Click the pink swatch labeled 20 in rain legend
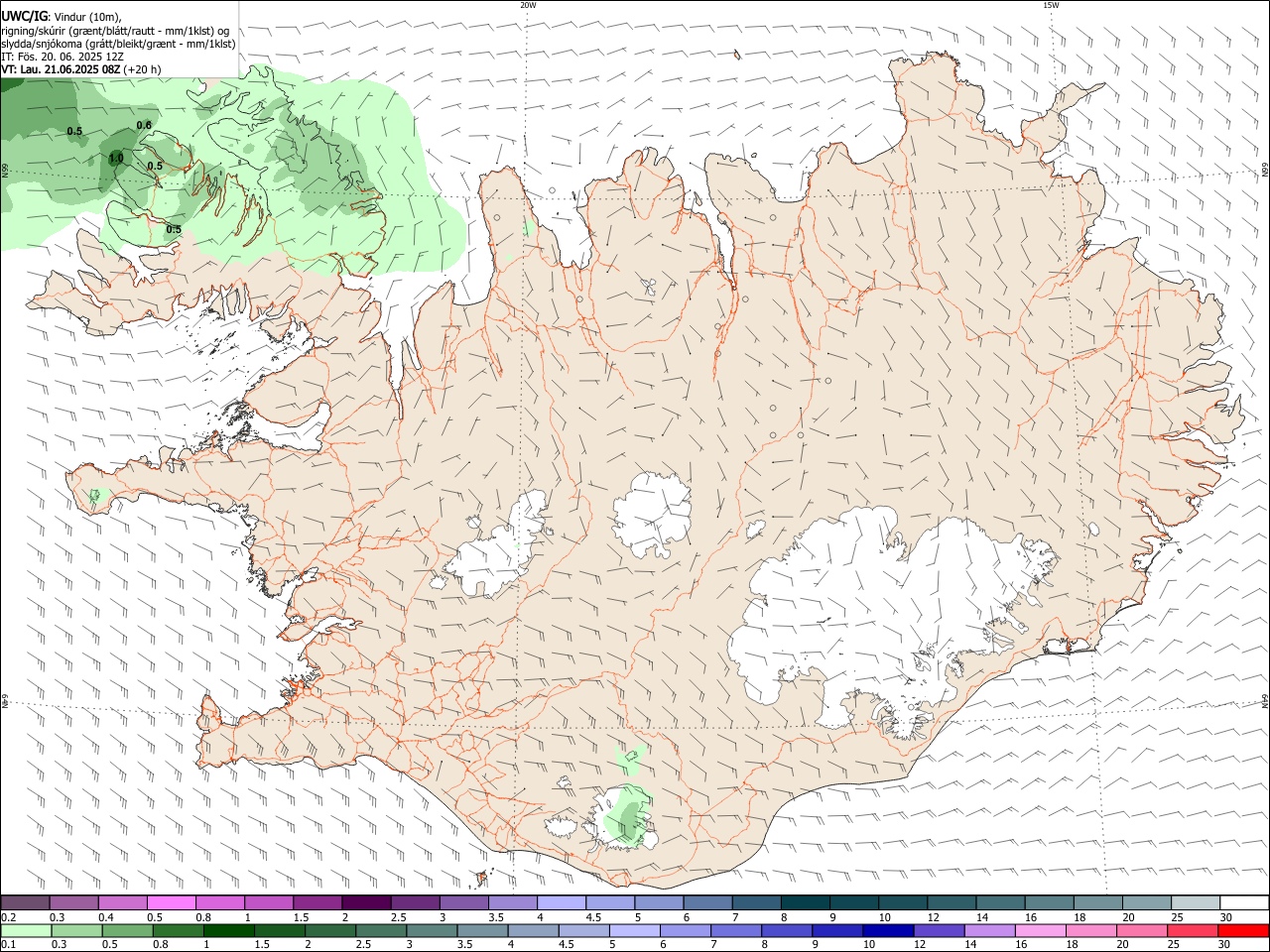This screenshot has width=1270, height=952. pyautogui.click(x=1140, y=930)
